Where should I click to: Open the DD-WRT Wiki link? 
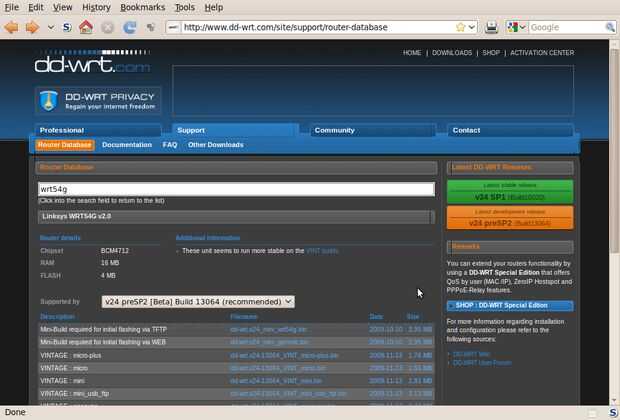click(471, 354)
